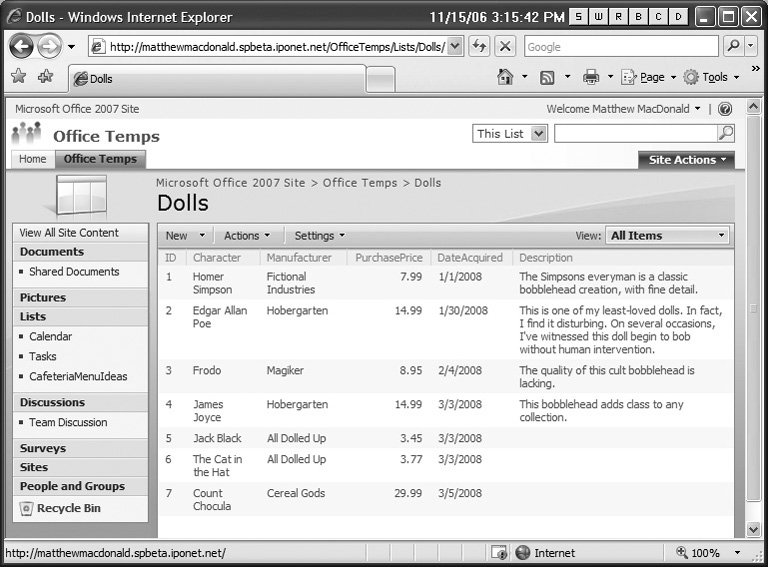The image size is (768, 567).
Task: Click the browser Forward arrow button
Action: pos(49,47)
